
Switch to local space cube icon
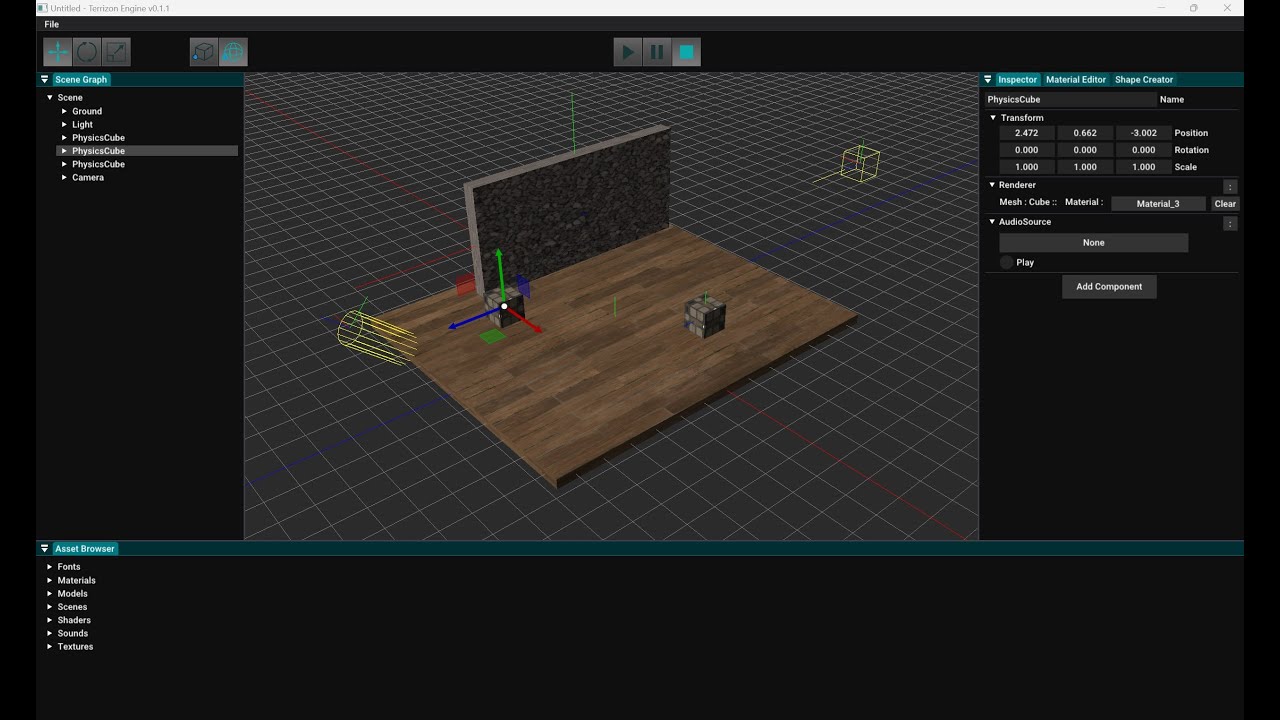(x=204, y=52)
